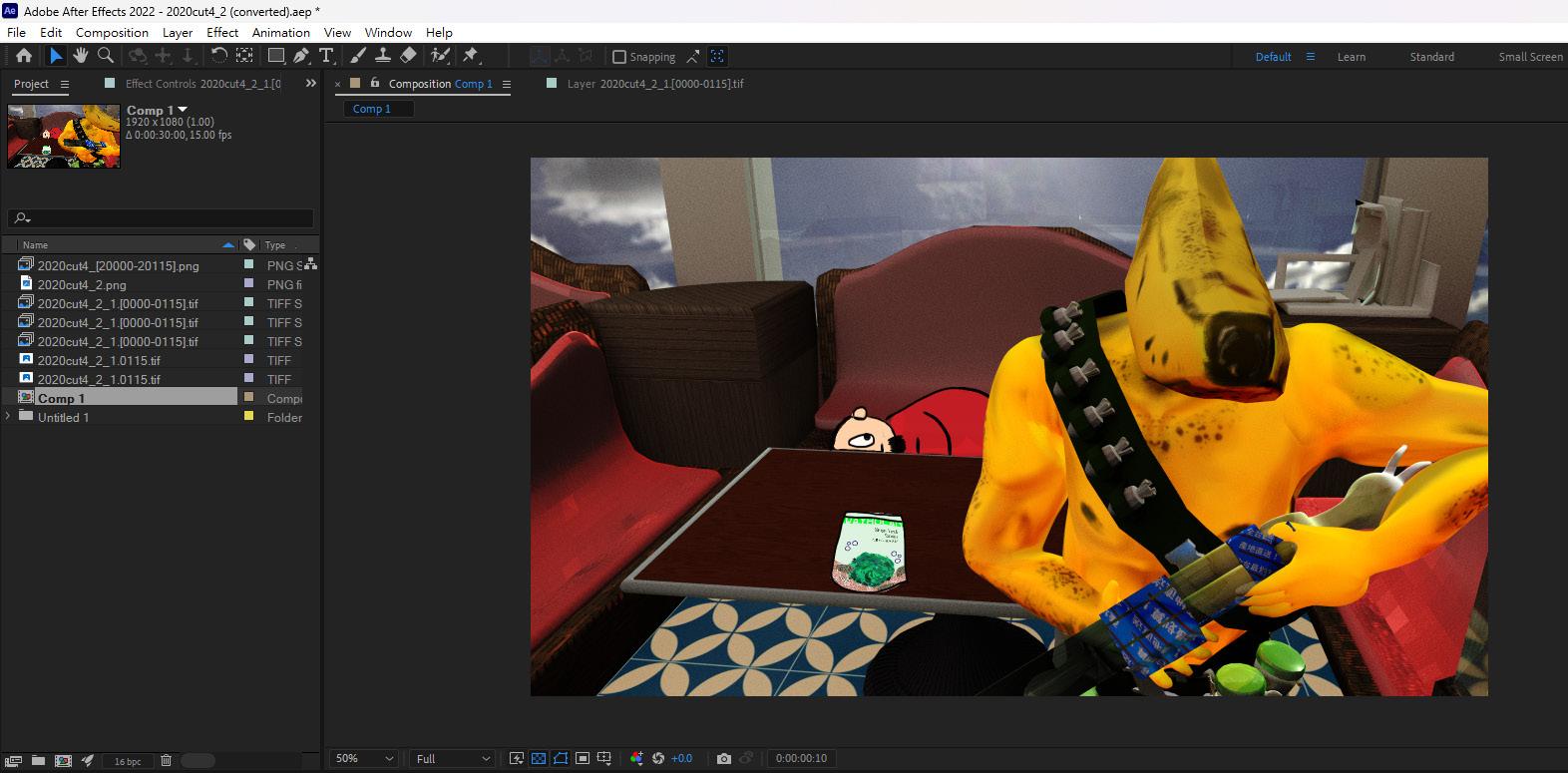Toggle snap to edges extending beyond layer
The width and height of the screenshot is (1568, 773).
click(692, 57)
